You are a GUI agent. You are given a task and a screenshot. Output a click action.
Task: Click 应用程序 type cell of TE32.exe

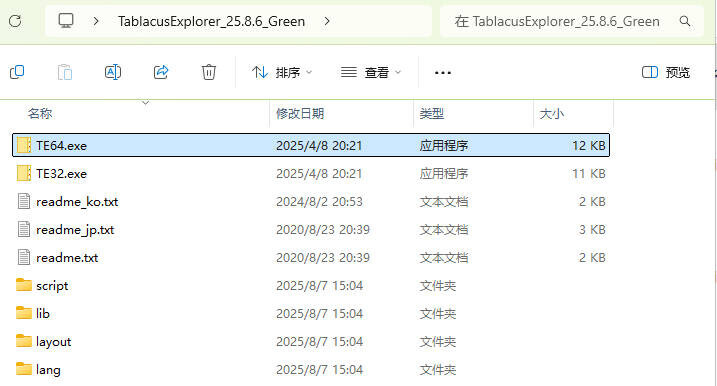pos(444,173)
